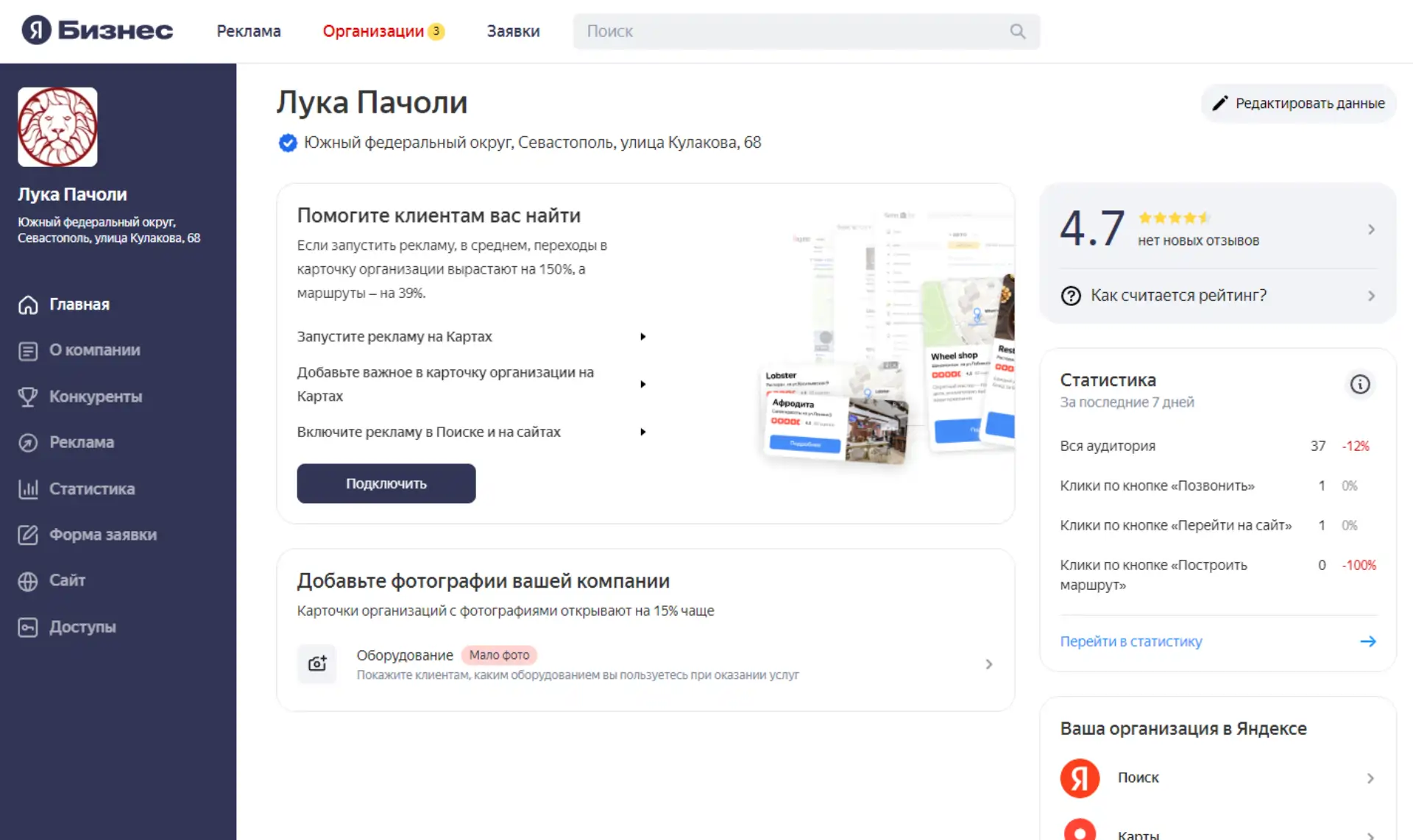Open Как считается рейтинг? link
Viewport: 1413px width, 840px height.
point(1178,296)
